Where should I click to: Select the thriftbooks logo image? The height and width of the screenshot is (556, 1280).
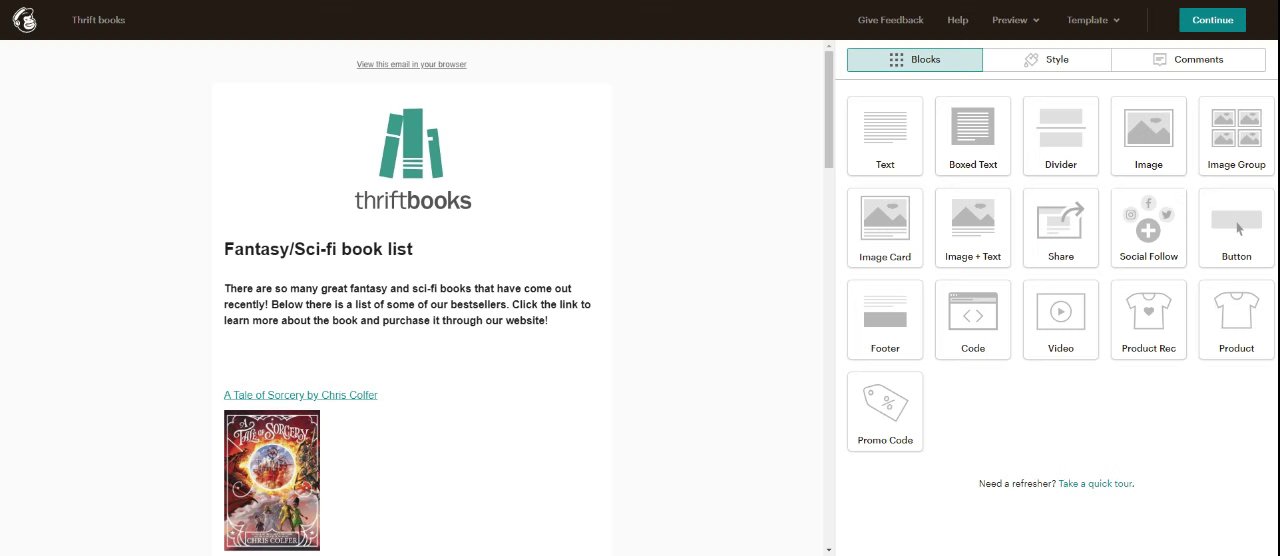click(x=412, y=159)
